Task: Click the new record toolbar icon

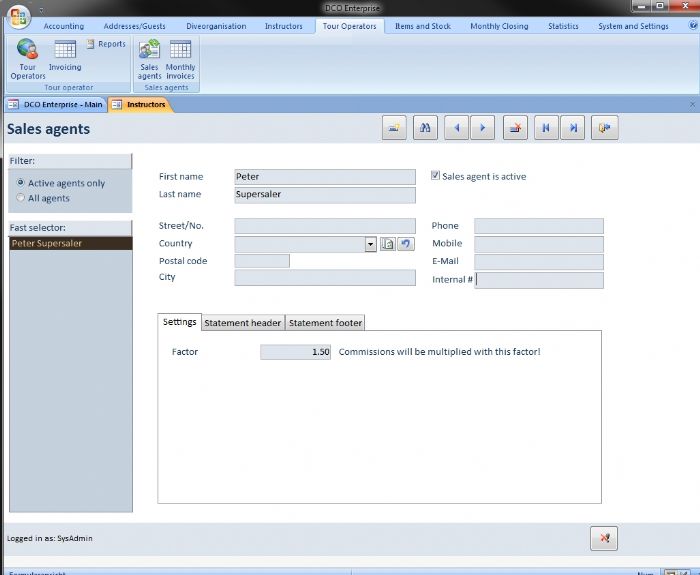Action: coord(394,128)
